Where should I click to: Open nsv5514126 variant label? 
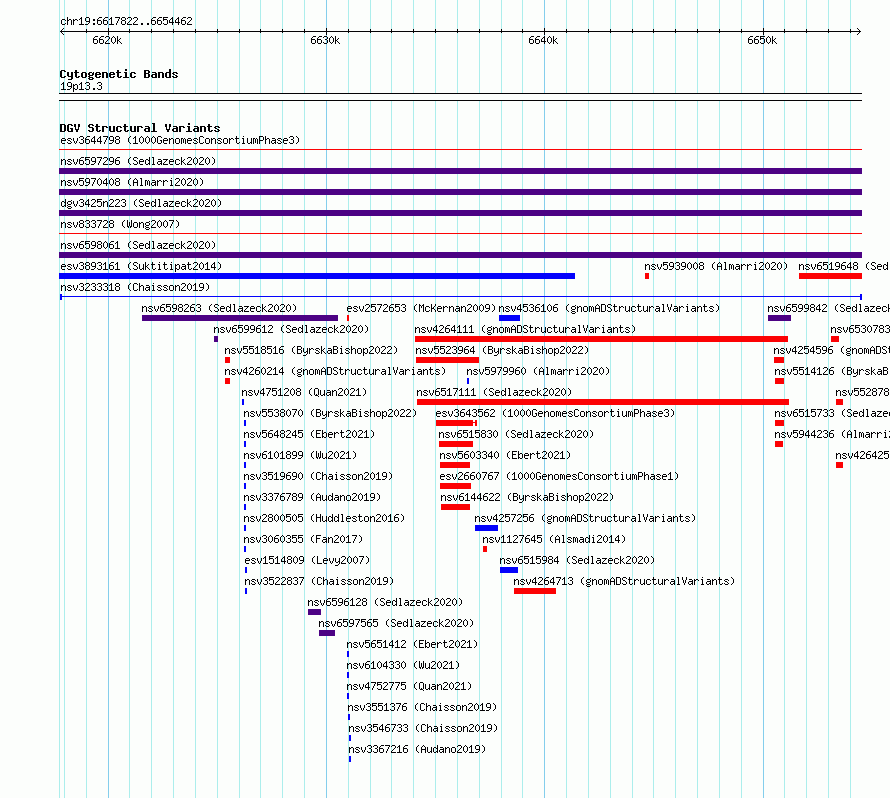832,371
